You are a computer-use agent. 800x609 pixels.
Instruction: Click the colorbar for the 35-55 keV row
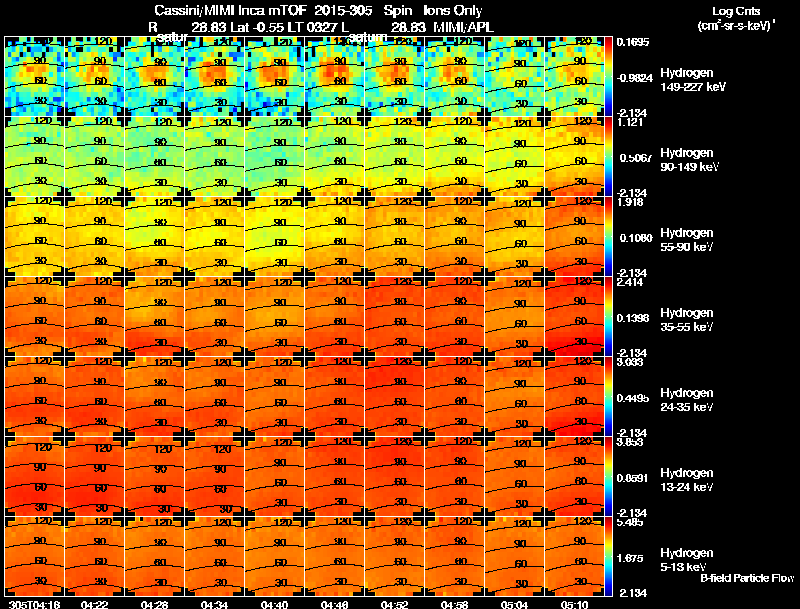pos(608,316)
